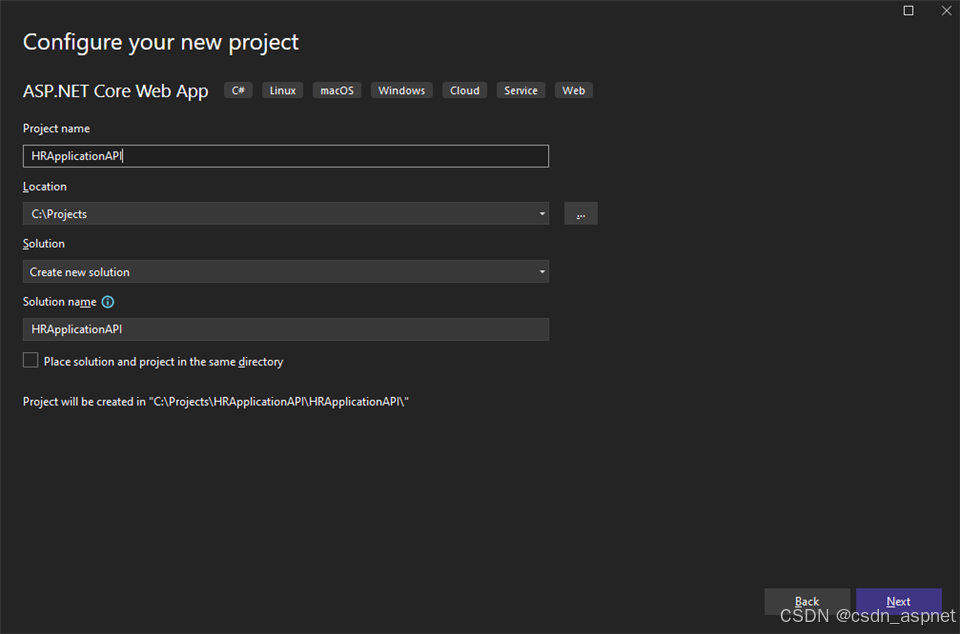Viewport: 960px width, 634px height.
Task: Expand the Location dropdown arrow
Action: point(542,214)
